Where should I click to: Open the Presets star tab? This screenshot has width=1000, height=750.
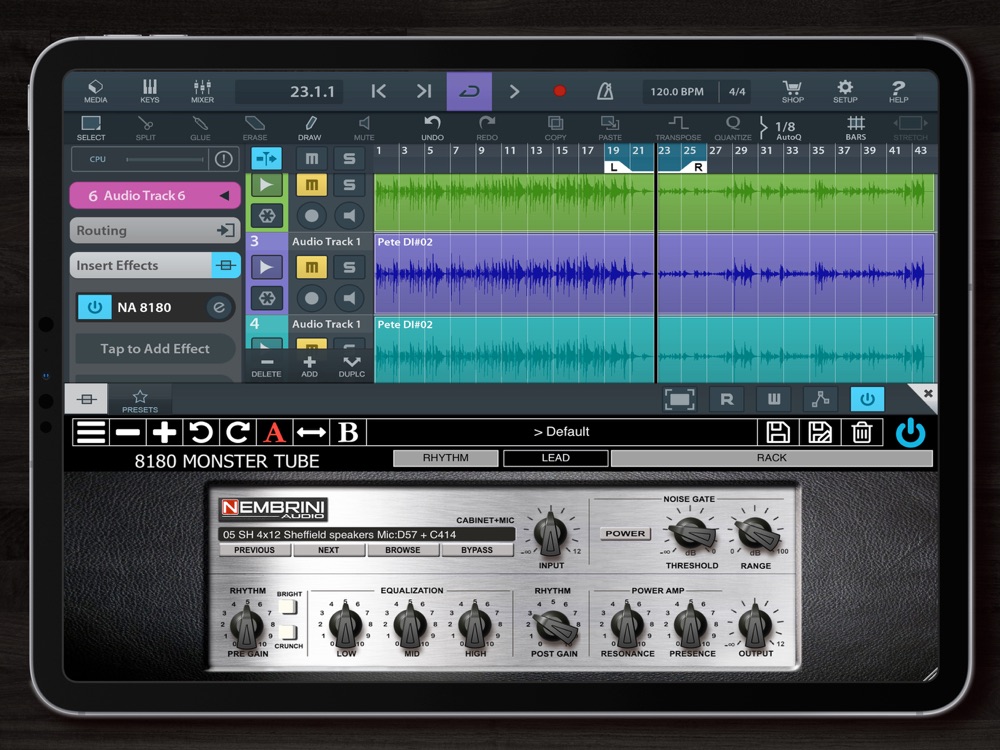tap(140, 401)
